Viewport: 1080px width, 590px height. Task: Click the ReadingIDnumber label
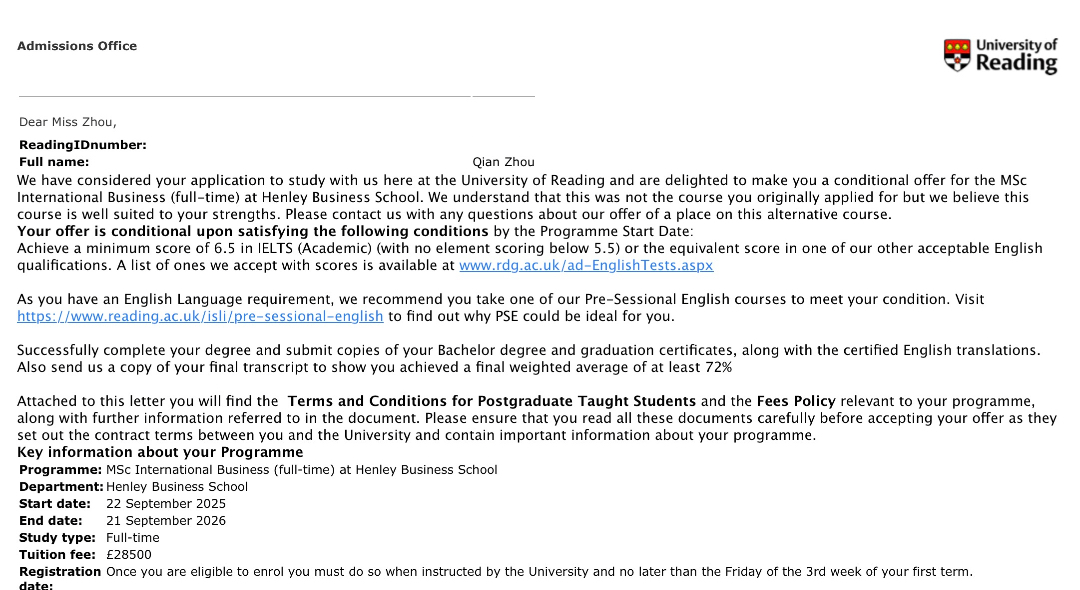[x=83, y=145]
